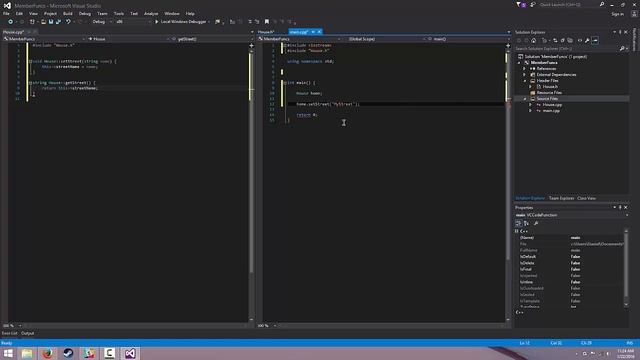This screenshot has width=640, height=360.
Task: Collapse the Source Files folder
Action: point(524,99)
